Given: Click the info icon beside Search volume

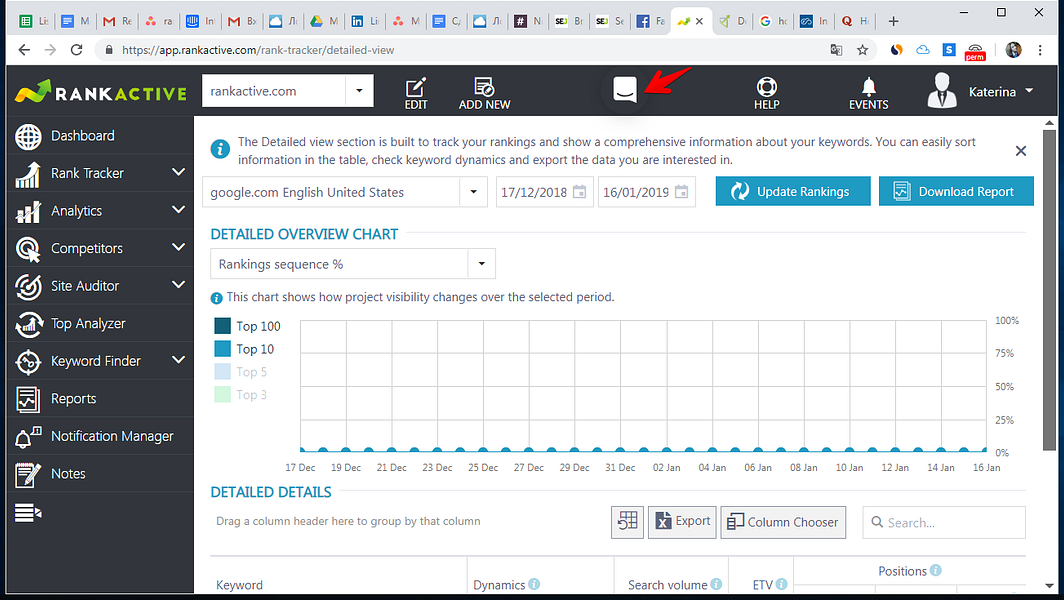Looking at the screenshot, I should tap(716, 584).
